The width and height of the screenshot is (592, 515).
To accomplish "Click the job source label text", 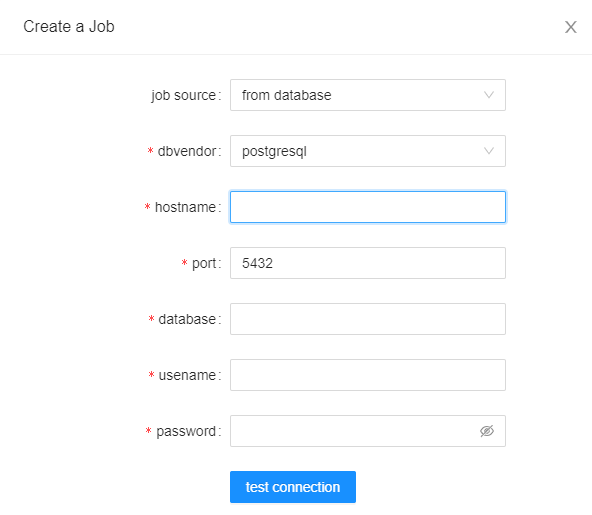I will tap(183, 96).
